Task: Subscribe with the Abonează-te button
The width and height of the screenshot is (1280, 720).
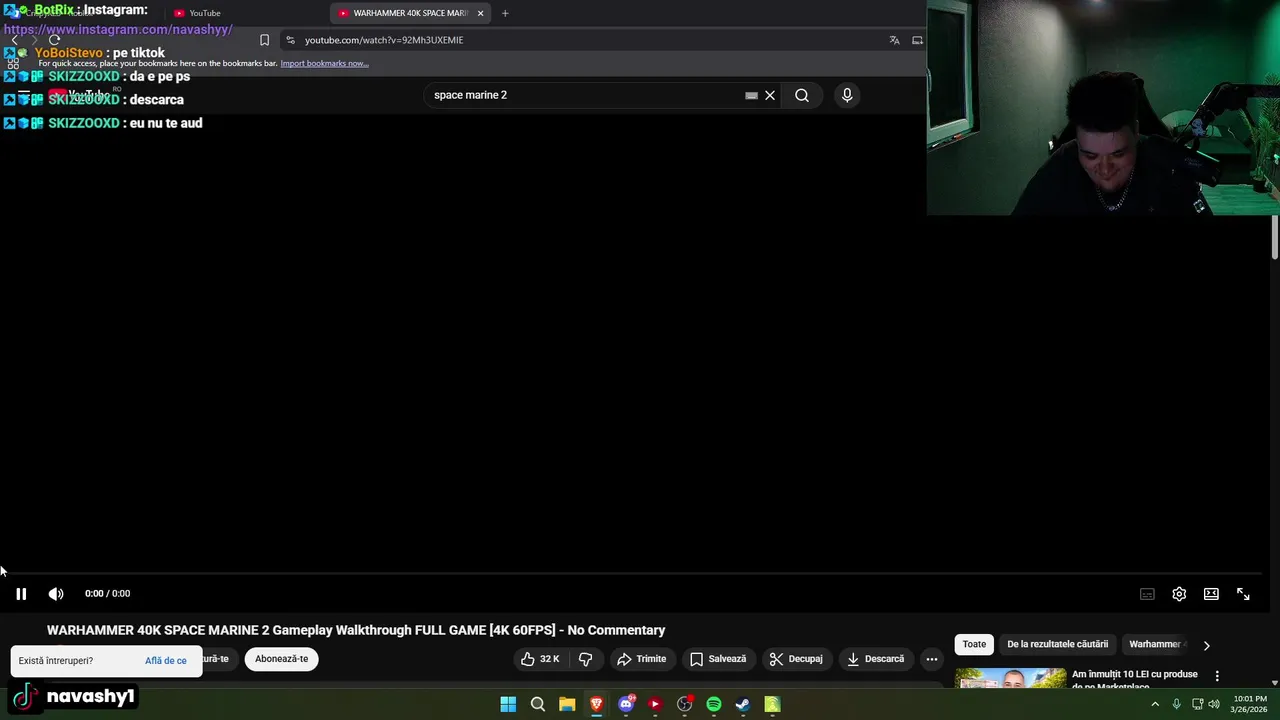Action: (x=281, y=659)
